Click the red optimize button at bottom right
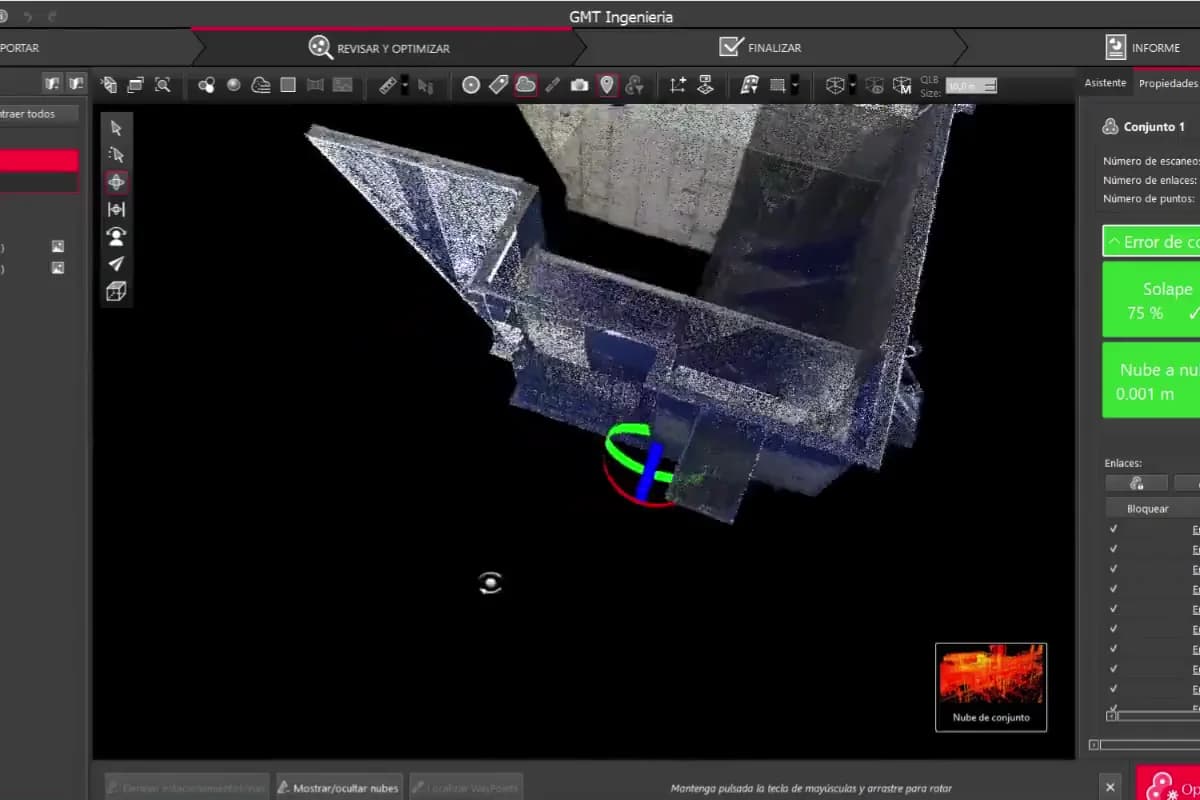The height and width of the screenshot is (800, 1200). (x=1168, y=784)
